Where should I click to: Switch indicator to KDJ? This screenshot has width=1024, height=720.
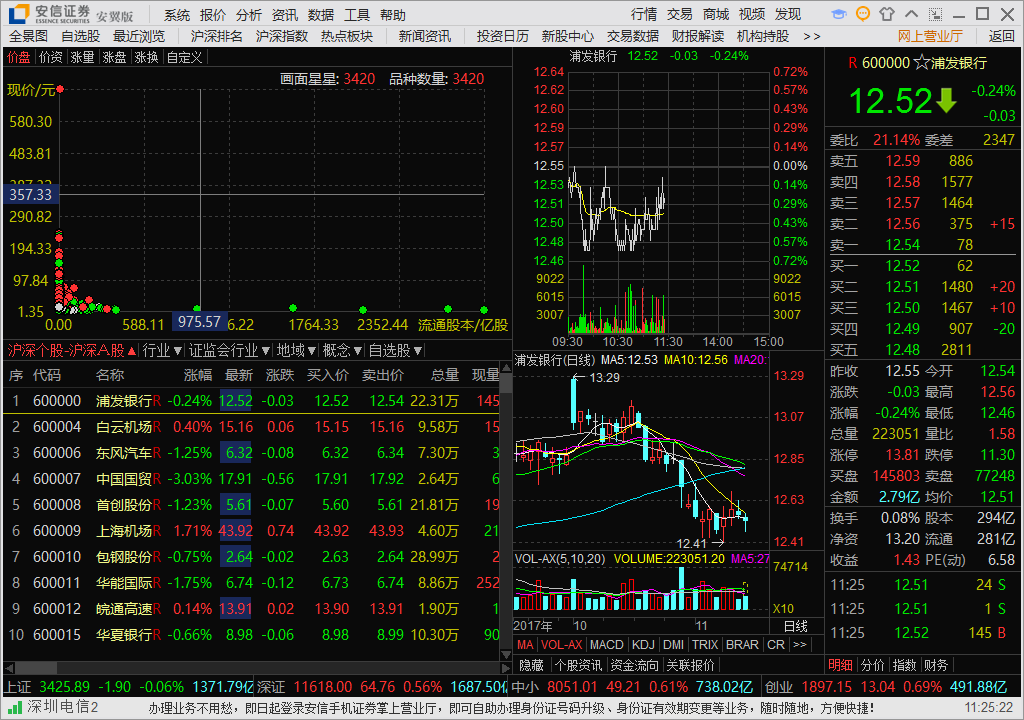point(643,645)
